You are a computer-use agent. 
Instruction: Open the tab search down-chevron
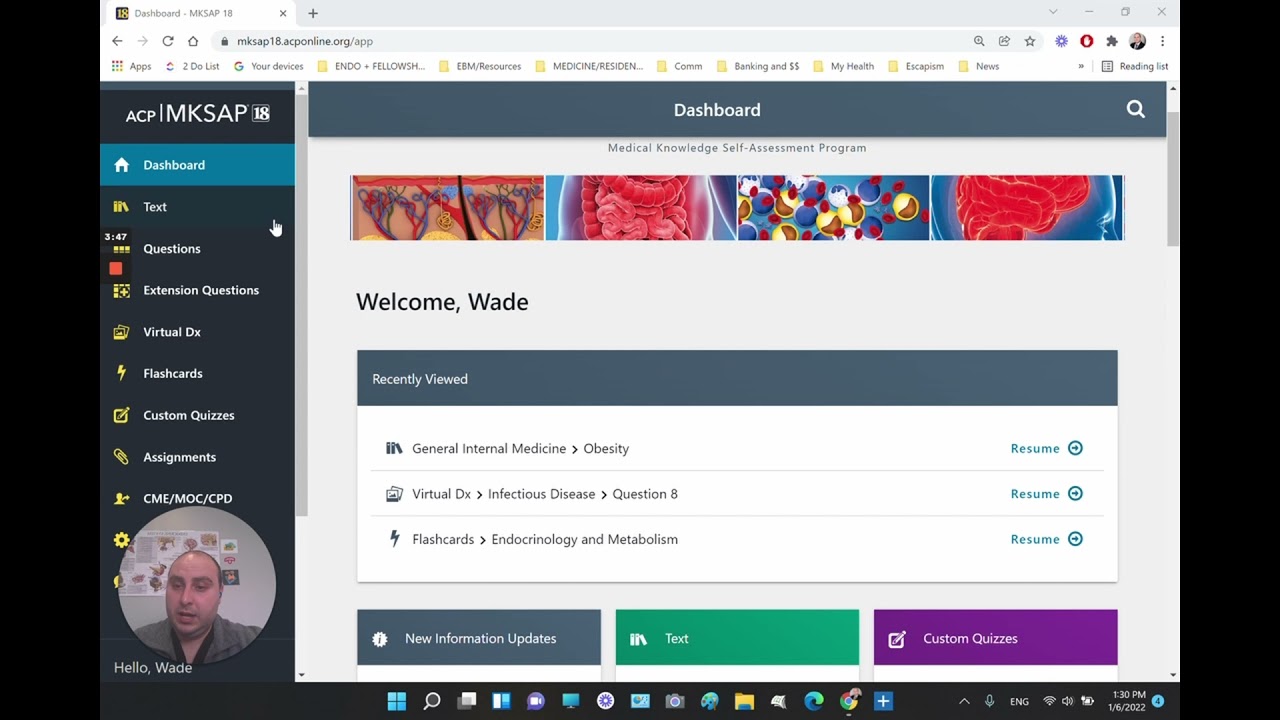(x=1053, y=12)
